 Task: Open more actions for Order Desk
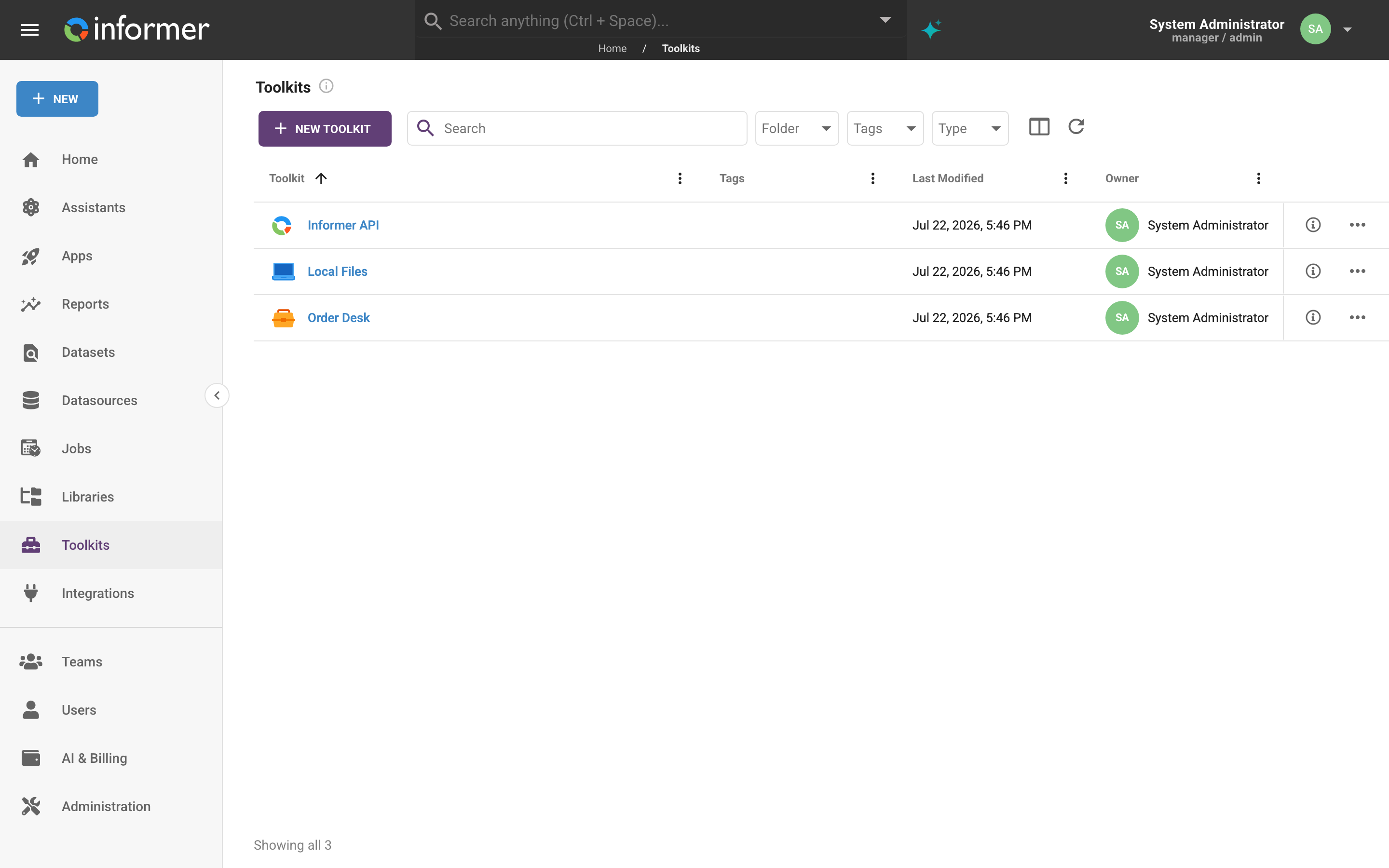click(1357, 317)
